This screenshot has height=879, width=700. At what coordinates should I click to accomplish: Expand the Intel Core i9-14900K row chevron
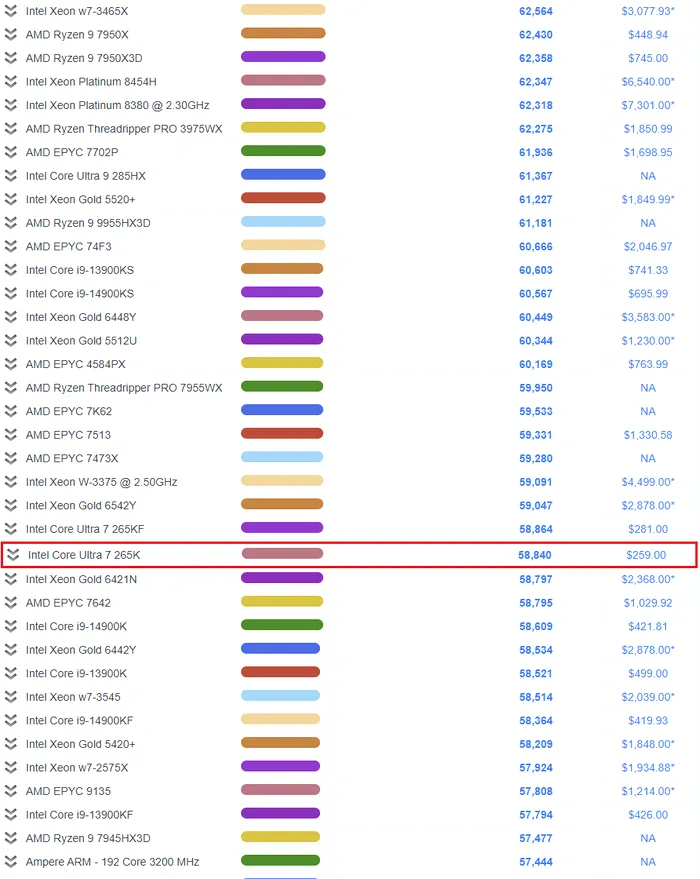(11, 626)
